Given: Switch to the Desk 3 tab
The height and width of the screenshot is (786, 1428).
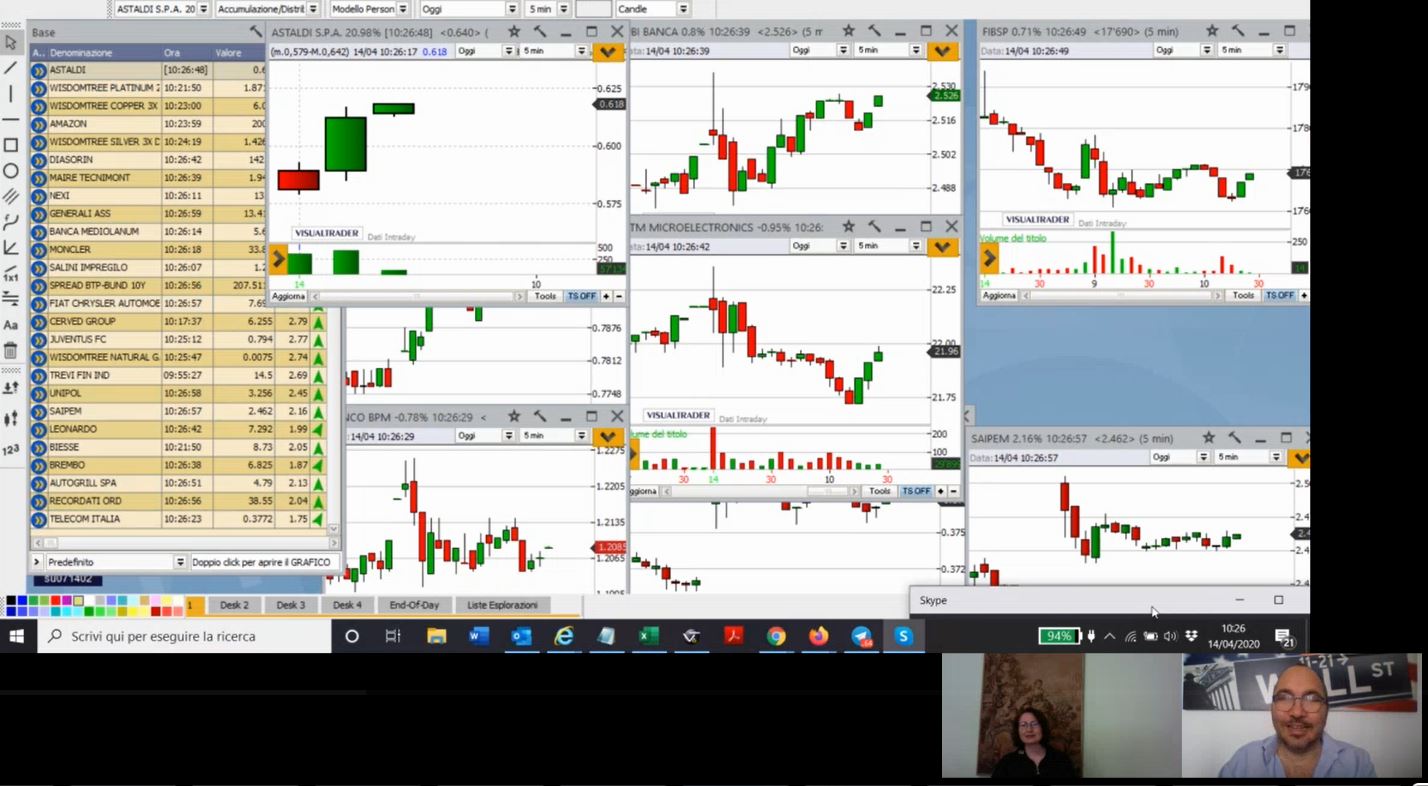Looking at the screenshot, I should tap(291, 605).
